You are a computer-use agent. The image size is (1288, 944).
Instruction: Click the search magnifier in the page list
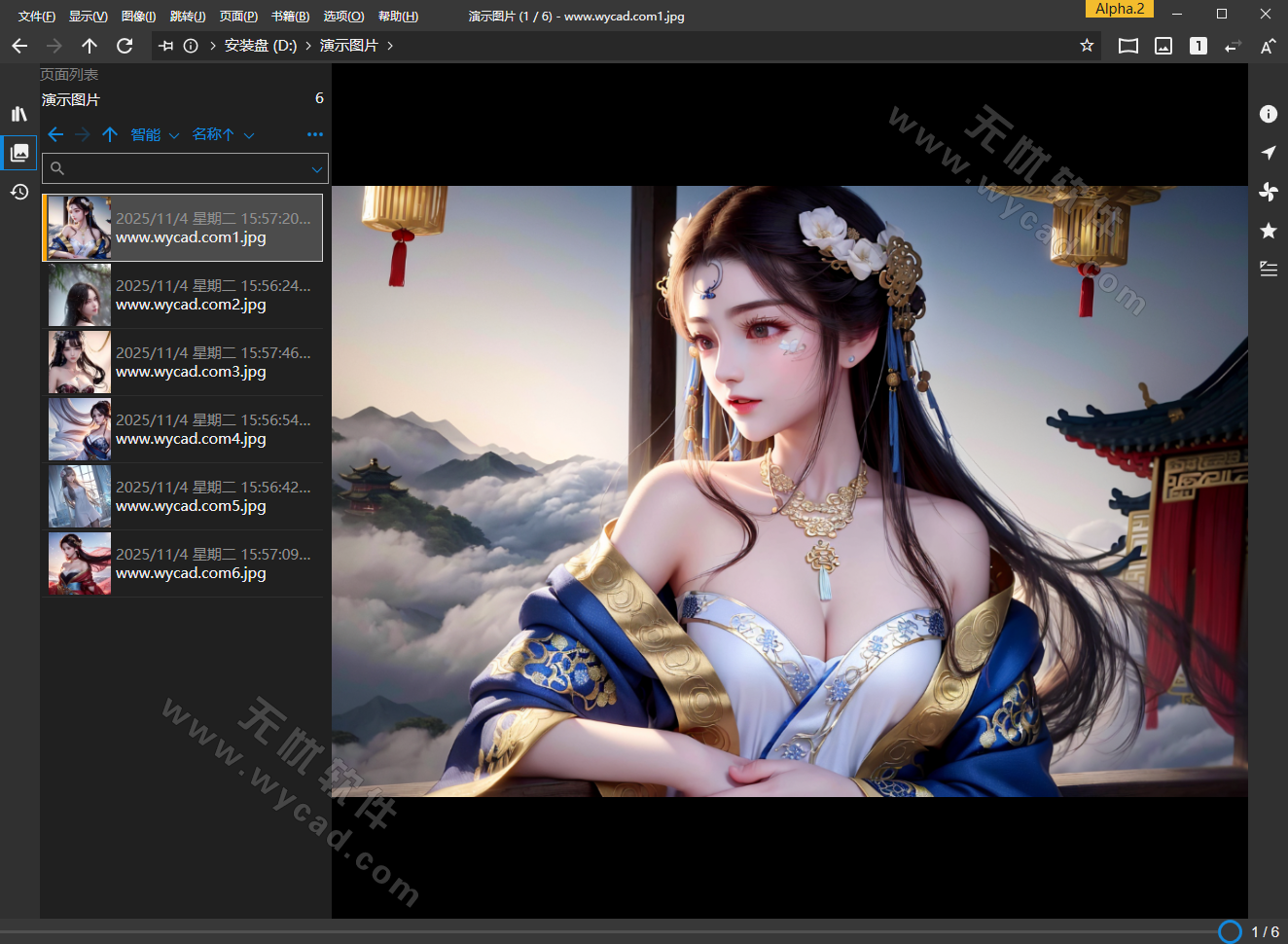[56, 167]
